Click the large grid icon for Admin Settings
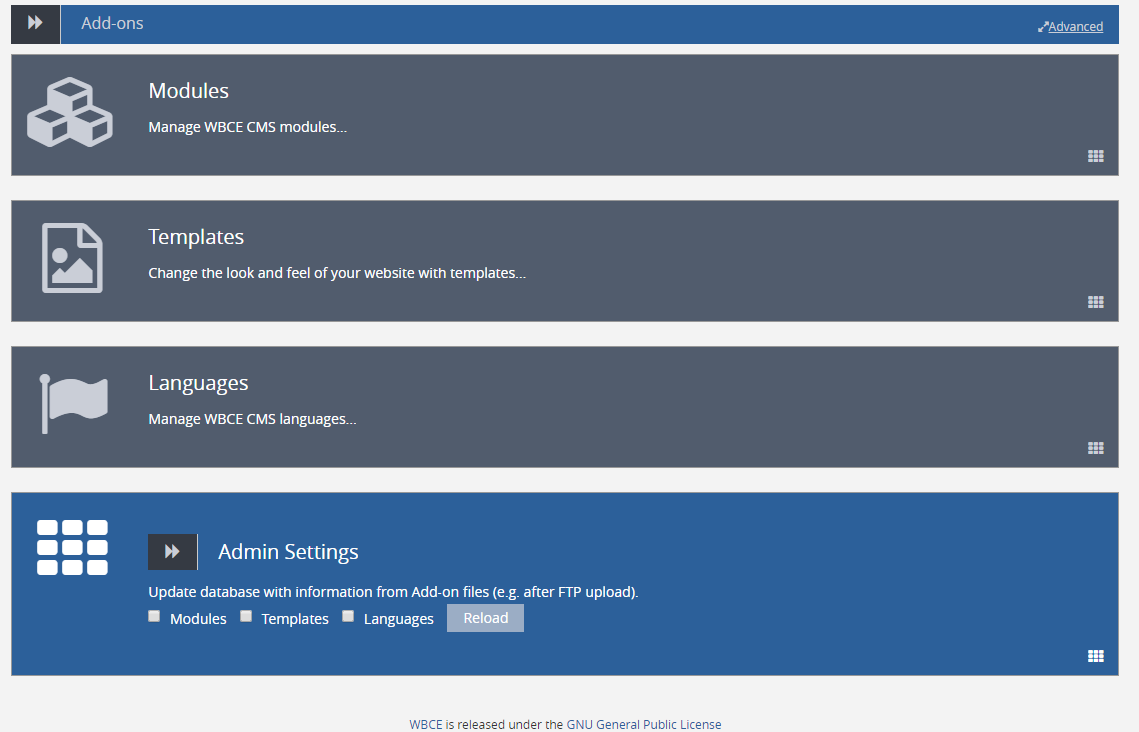The width and height of the screenshot is (1139, 732). (x=72, y=548)
